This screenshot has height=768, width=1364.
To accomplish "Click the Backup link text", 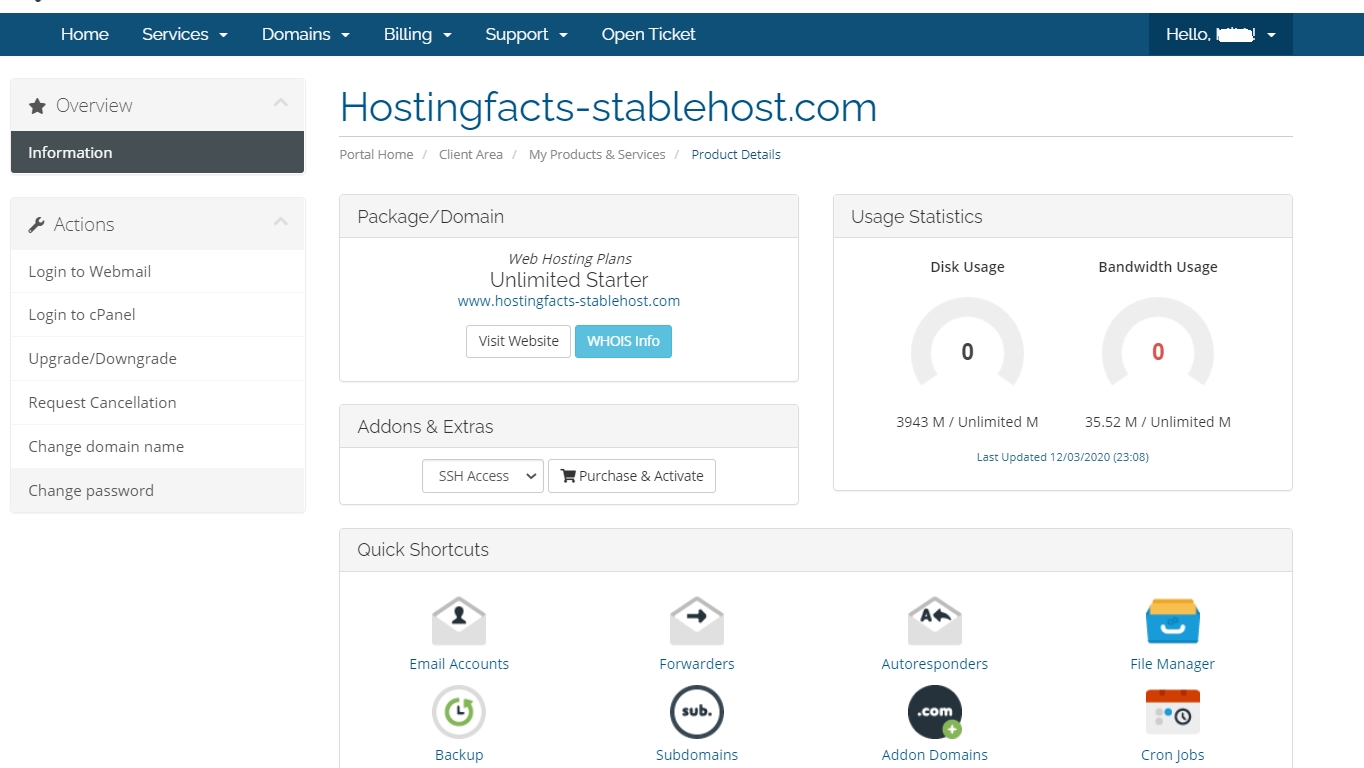I will pyautogui.click(x=459, y=755).
